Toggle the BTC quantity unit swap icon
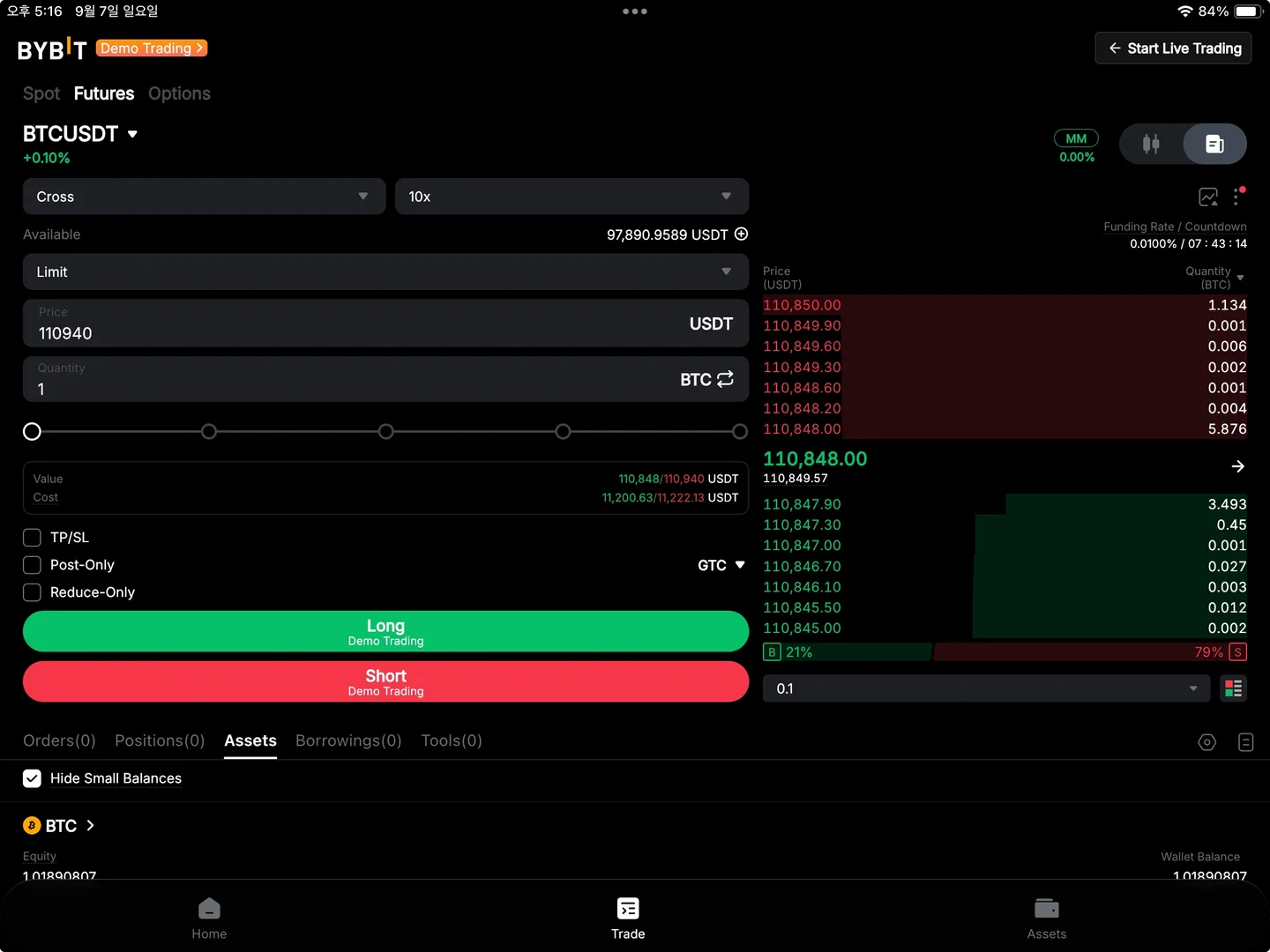Screen dimensions: 1270x952 coord(725,379)
